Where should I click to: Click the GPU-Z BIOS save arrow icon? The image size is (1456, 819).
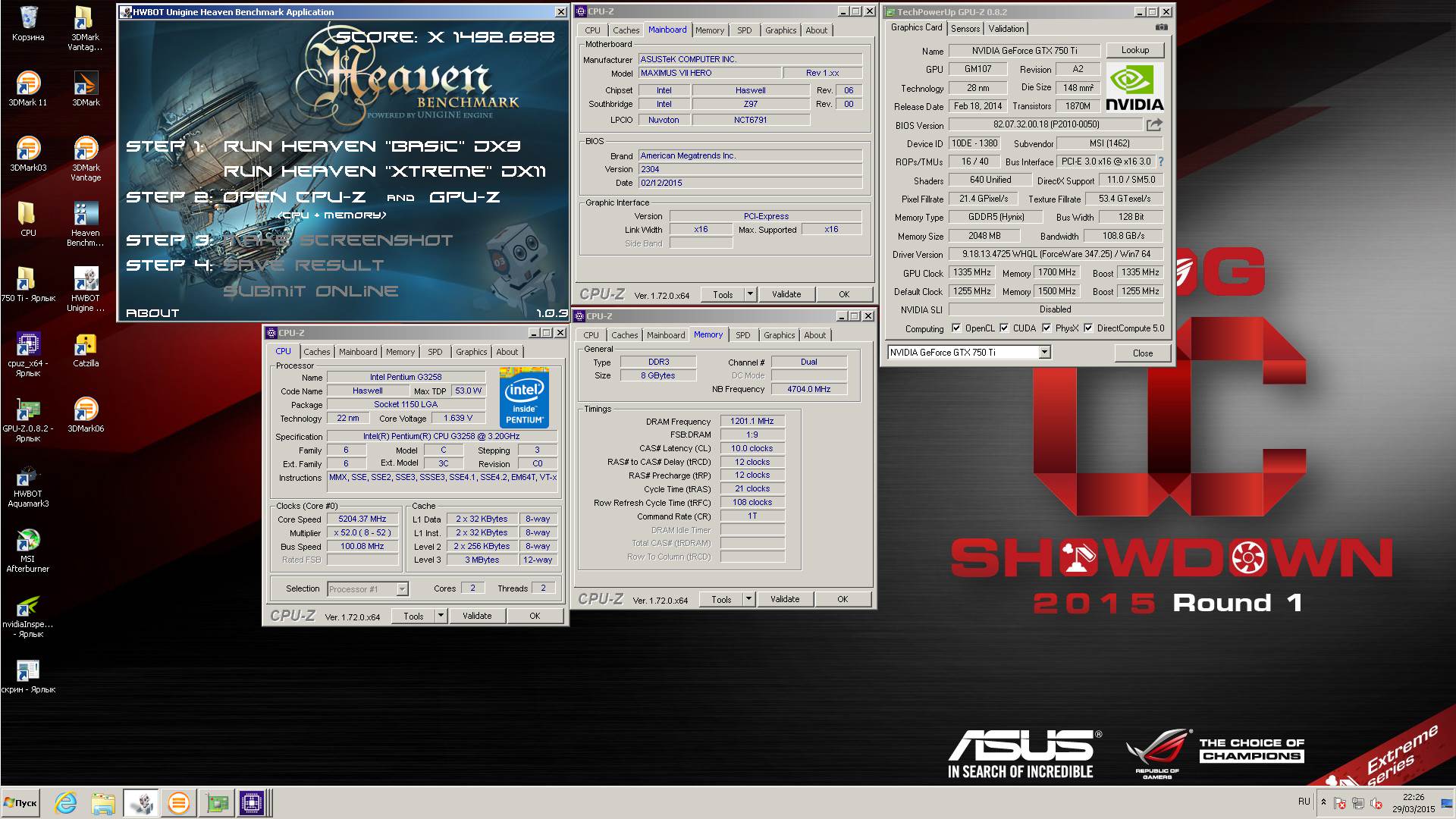(x=1154, y=124)
